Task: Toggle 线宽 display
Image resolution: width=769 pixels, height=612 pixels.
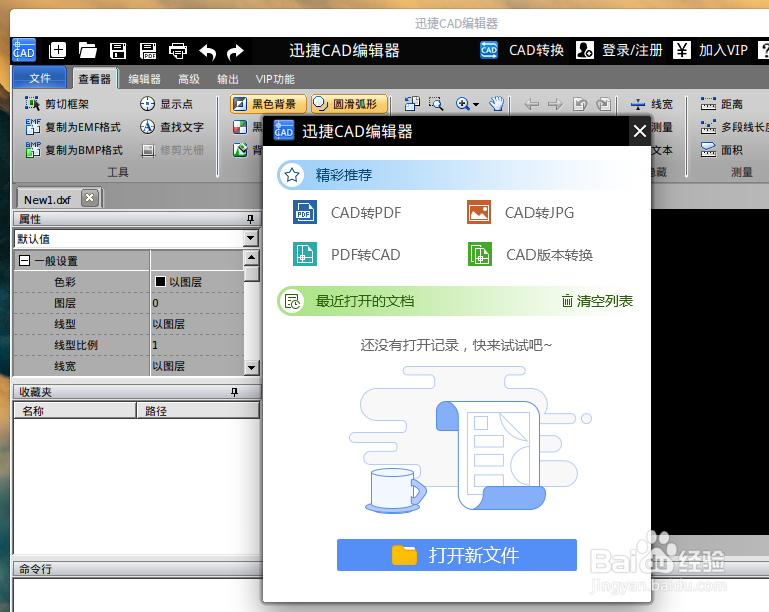Action: point(651,104)
